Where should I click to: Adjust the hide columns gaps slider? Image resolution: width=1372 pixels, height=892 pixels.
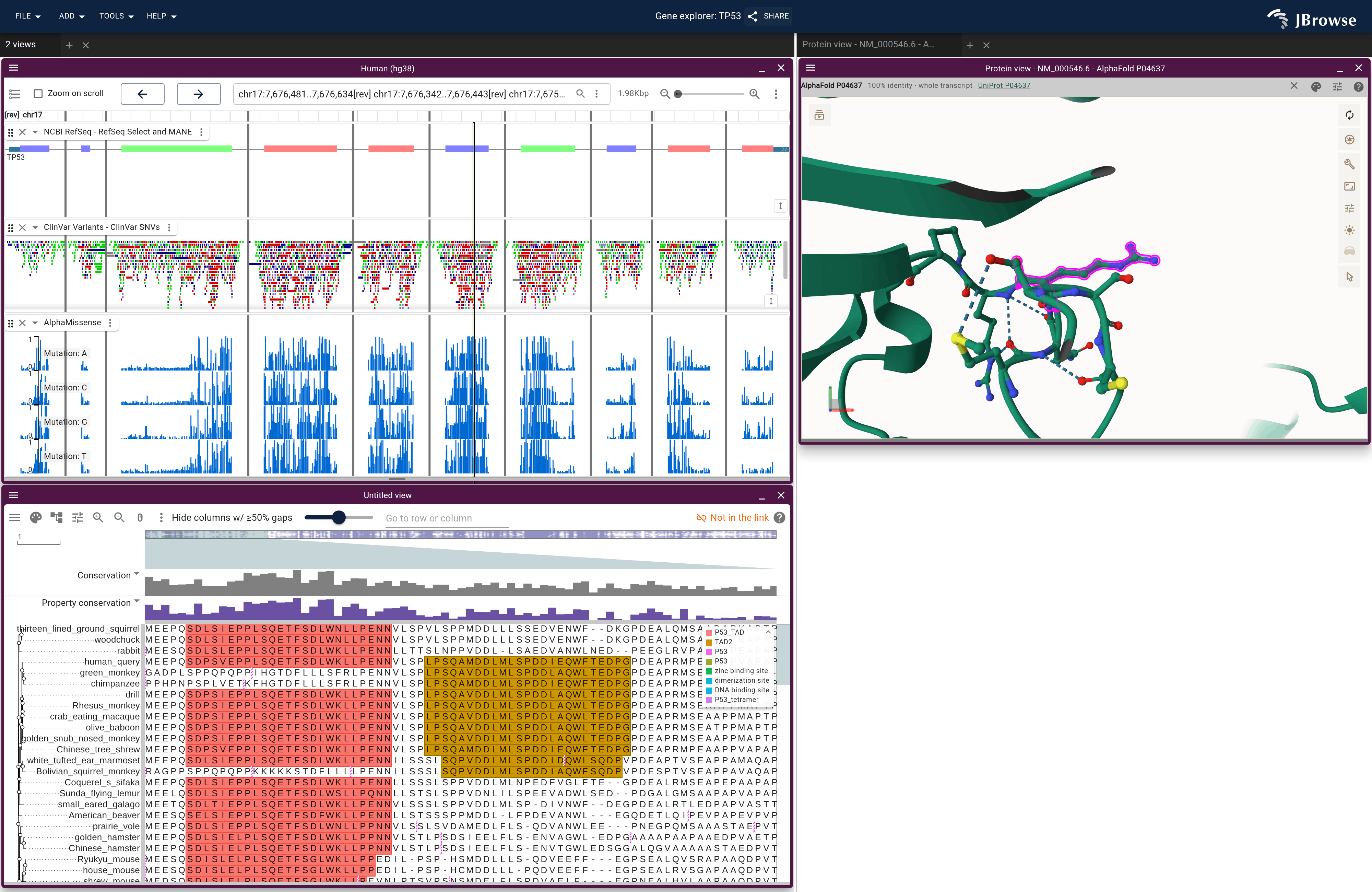(339, 517)
